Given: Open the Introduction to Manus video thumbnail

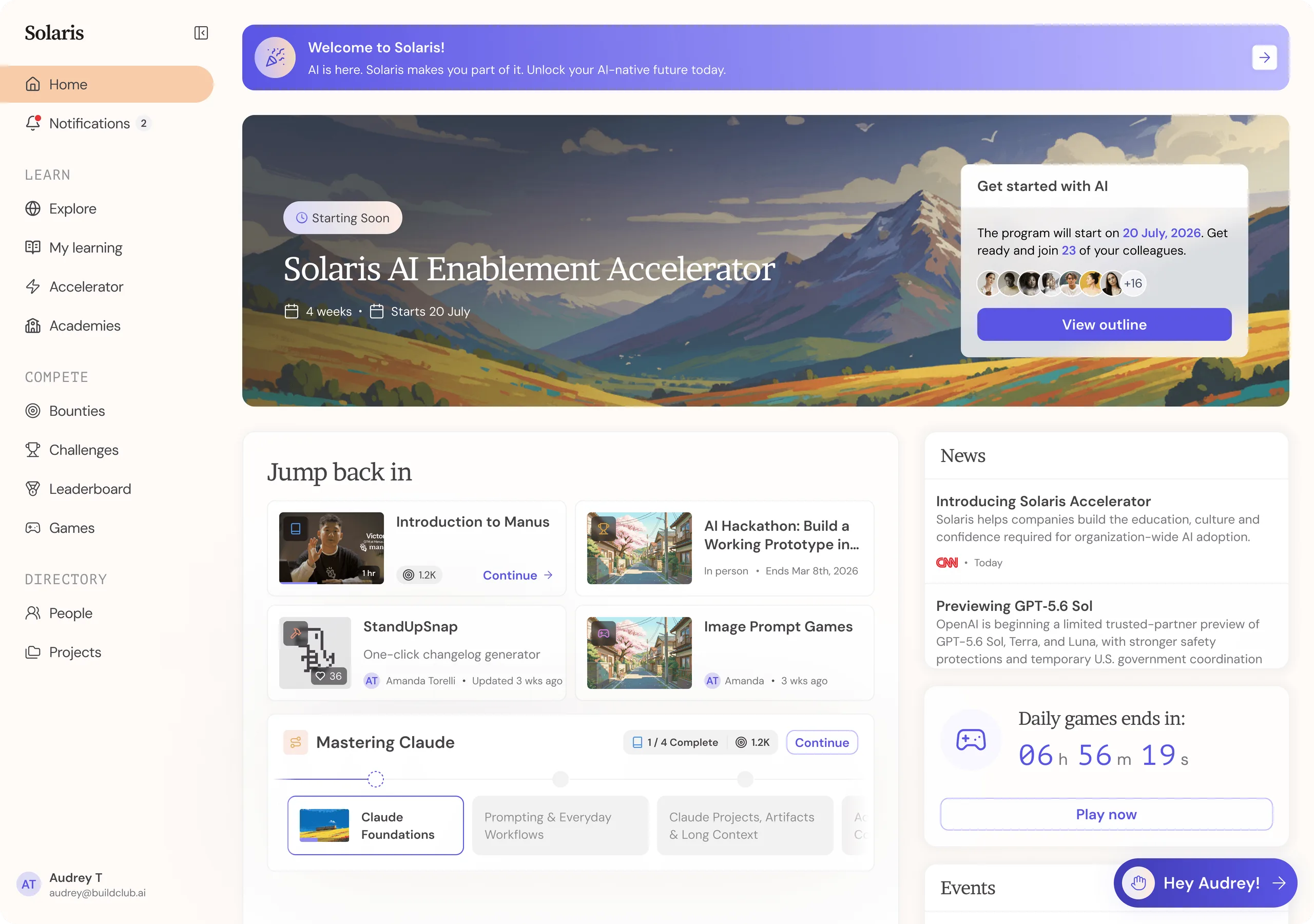Looking at the screenshot, I should click(x=332, y=548).
